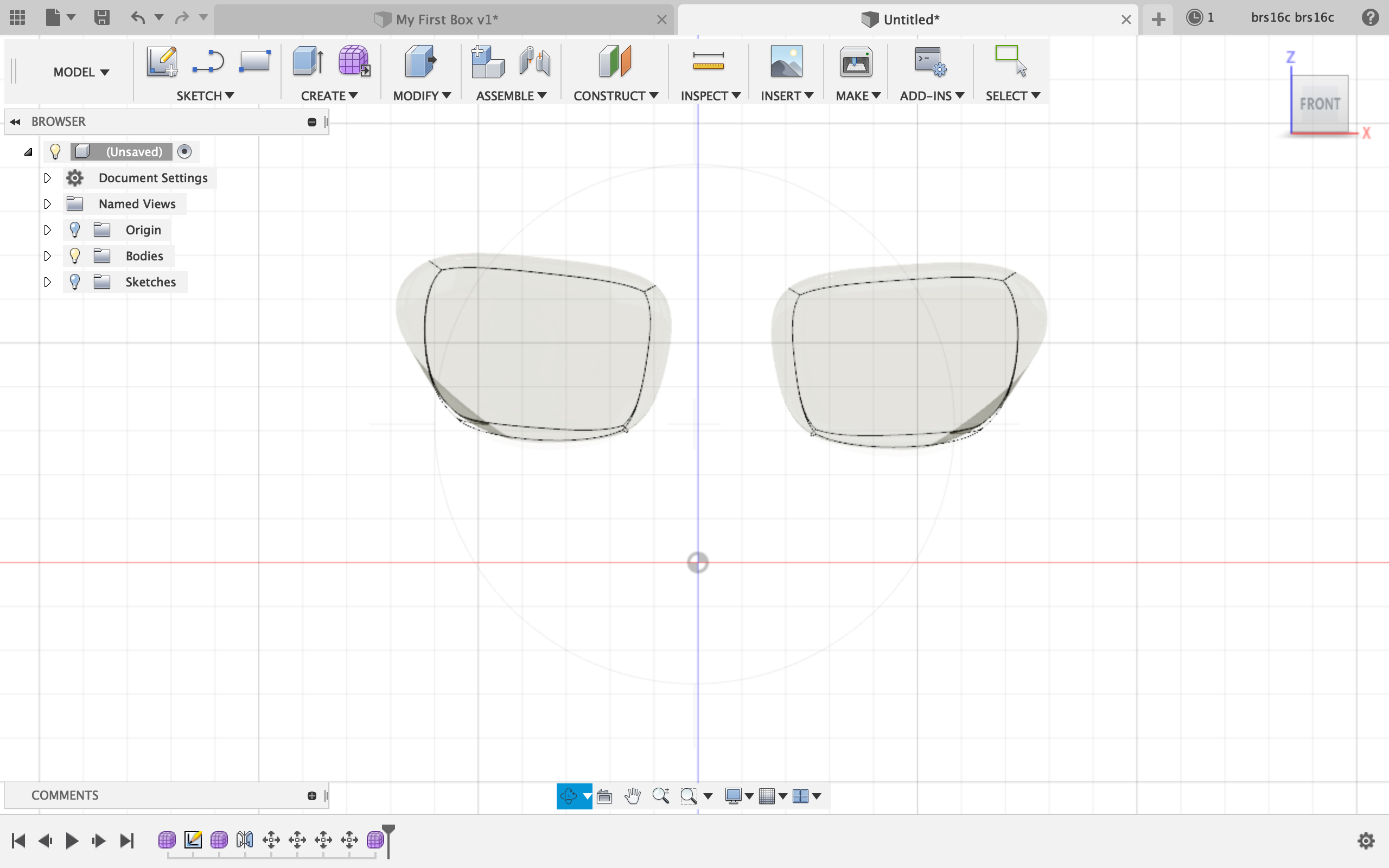Select the Create Form sculpt icon
This screenshot has height=868, width=1389.
point(354,61)
